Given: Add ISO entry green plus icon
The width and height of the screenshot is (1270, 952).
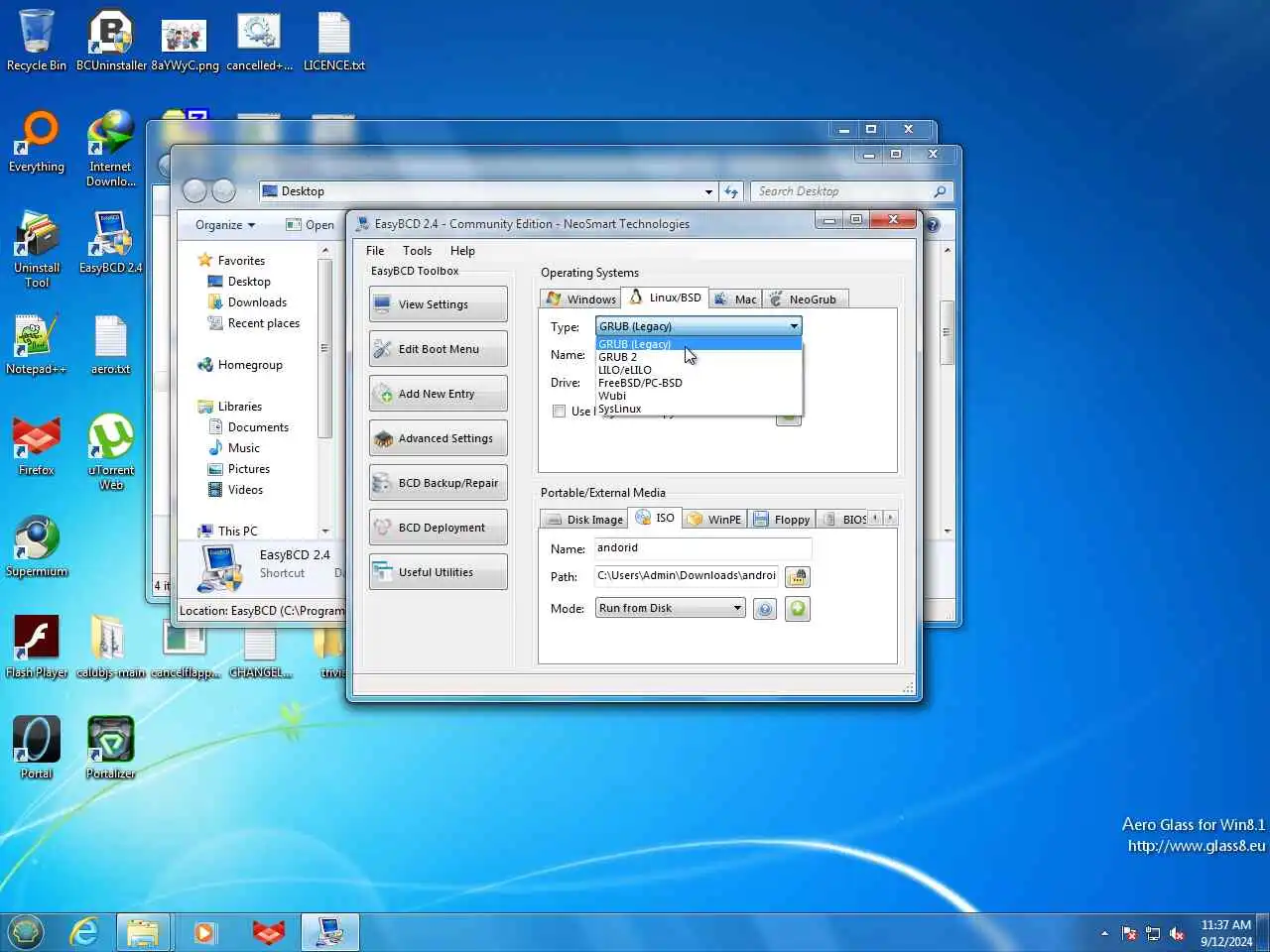Looking at the screenshot, I should 797,609.
